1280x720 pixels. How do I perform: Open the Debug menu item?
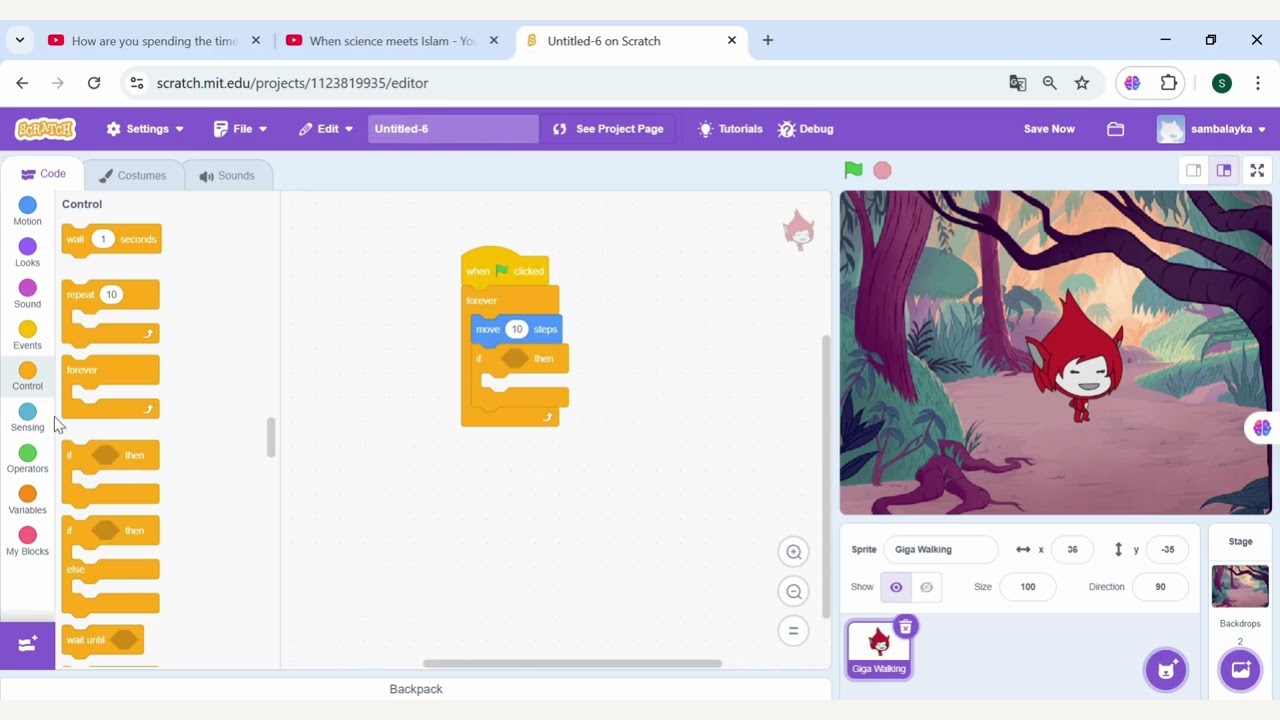pos(806,129)
